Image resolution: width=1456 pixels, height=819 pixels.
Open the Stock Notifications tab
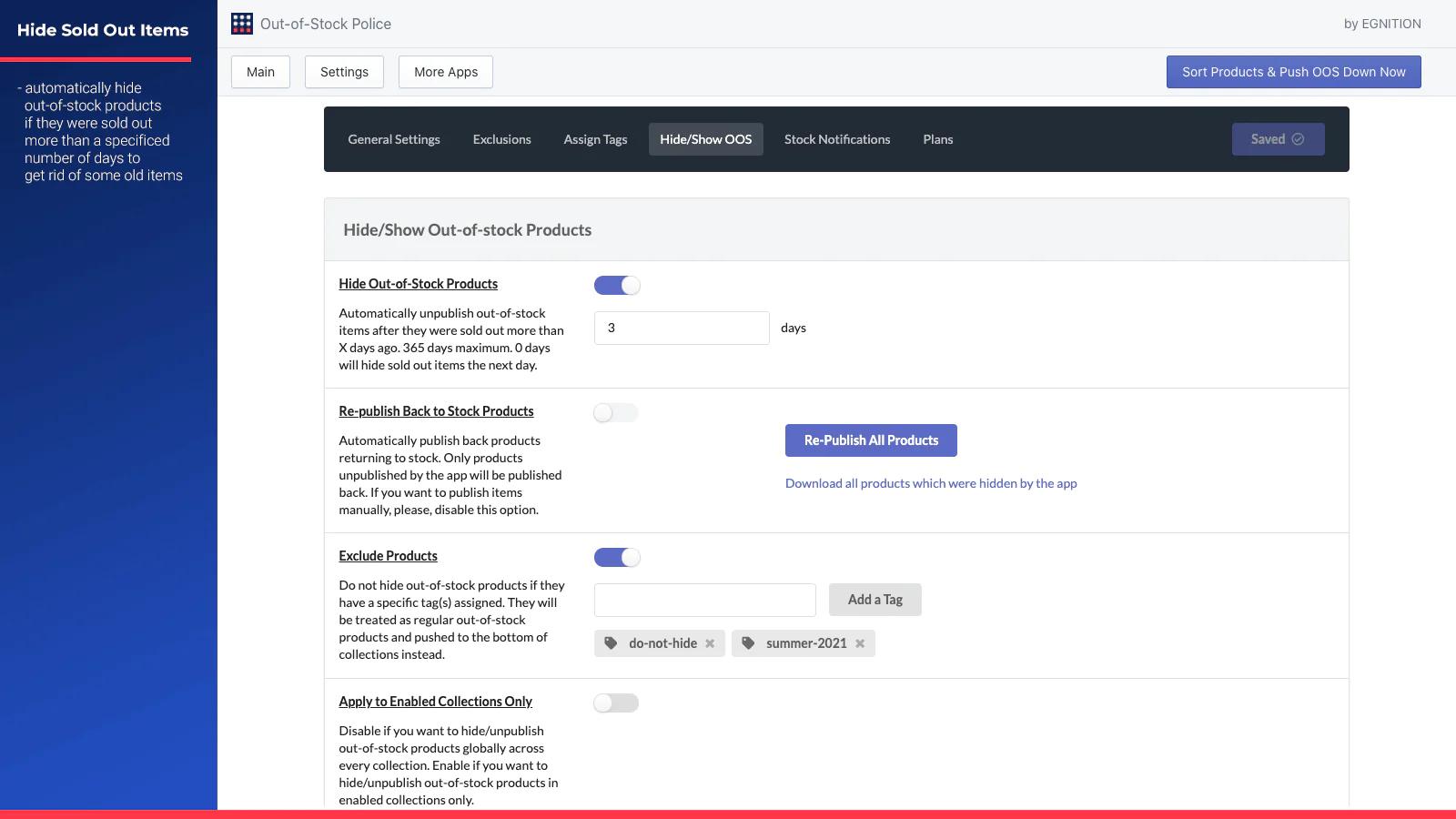837,139
